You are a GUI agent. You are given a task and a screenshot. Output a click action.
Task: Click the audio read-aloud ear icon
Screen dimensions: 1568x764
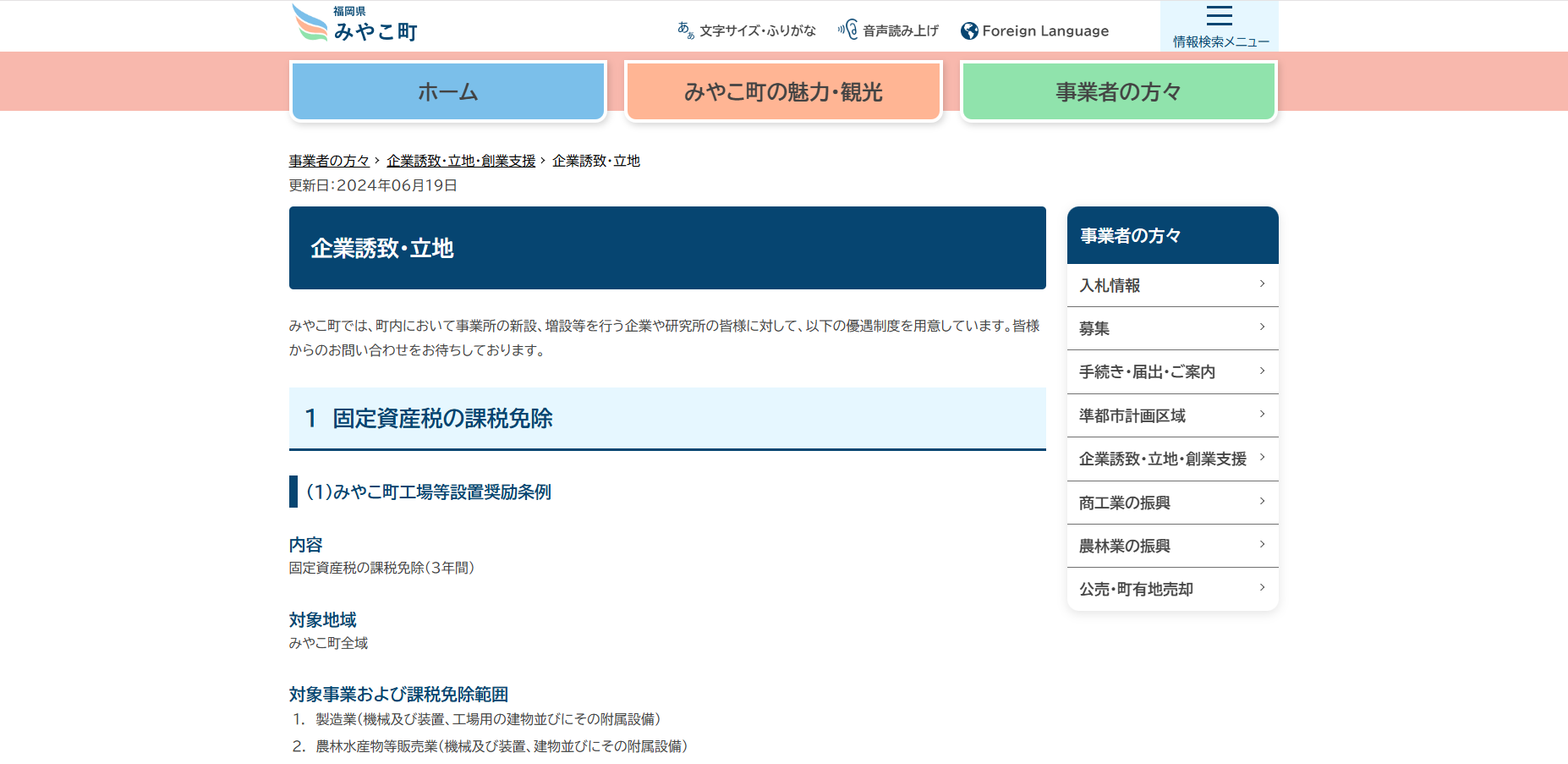(847, 30)
